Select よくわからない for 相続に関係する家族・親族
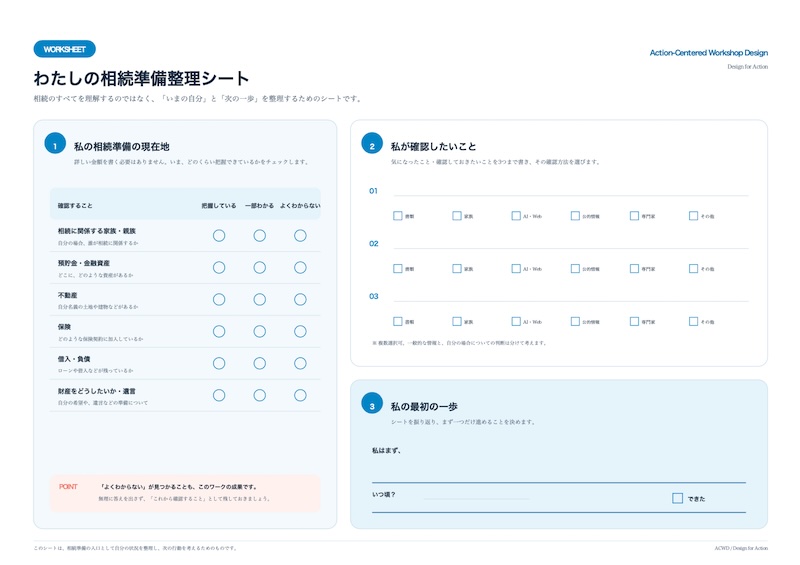Screen dimensions: 800x565 300,235
